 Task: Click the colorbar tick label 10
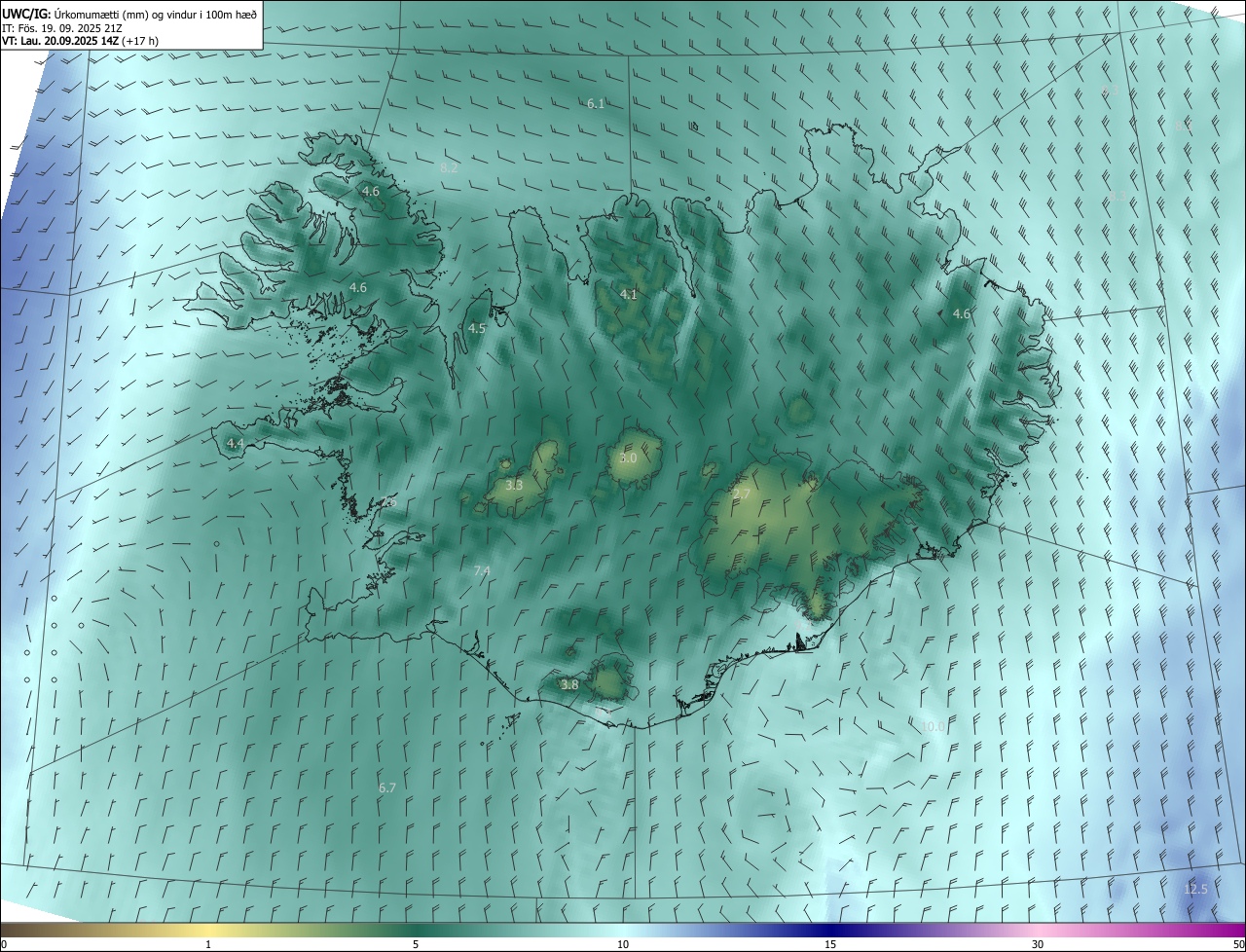tap(623, 944)
